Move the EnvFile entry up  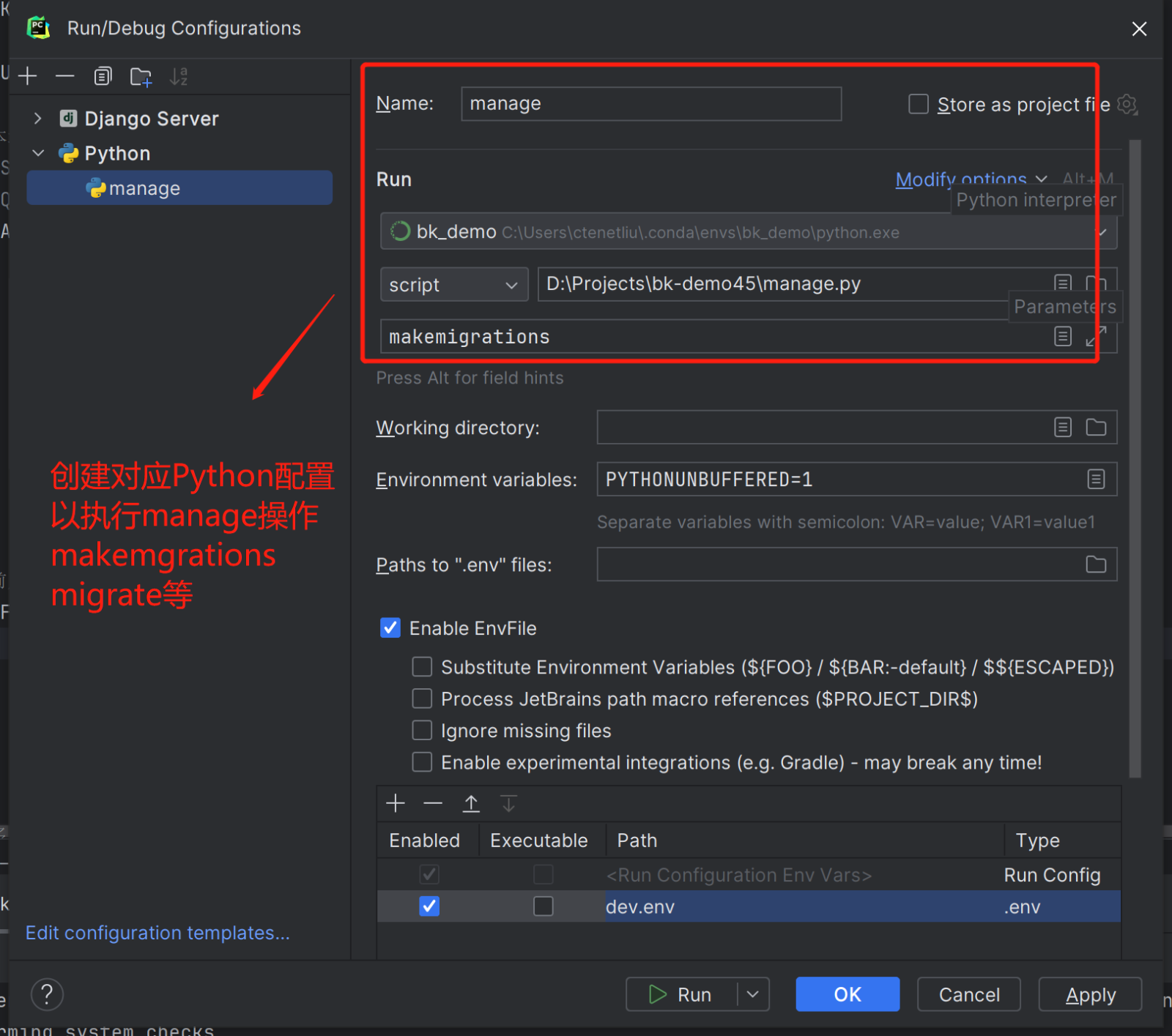click(471, 803)
